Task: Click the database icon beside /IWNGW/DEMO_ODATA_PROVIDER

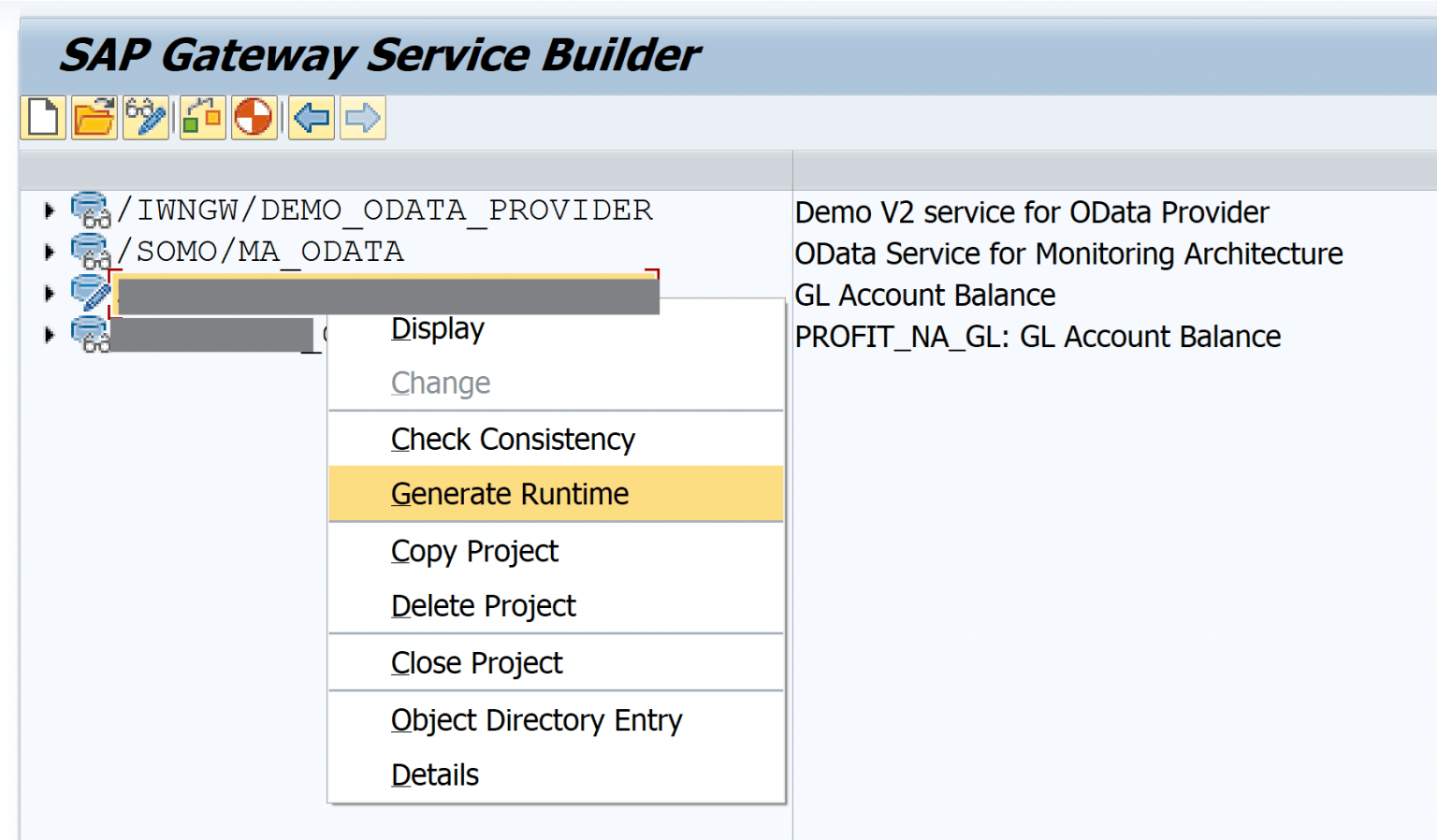Action: coord(89,210)
